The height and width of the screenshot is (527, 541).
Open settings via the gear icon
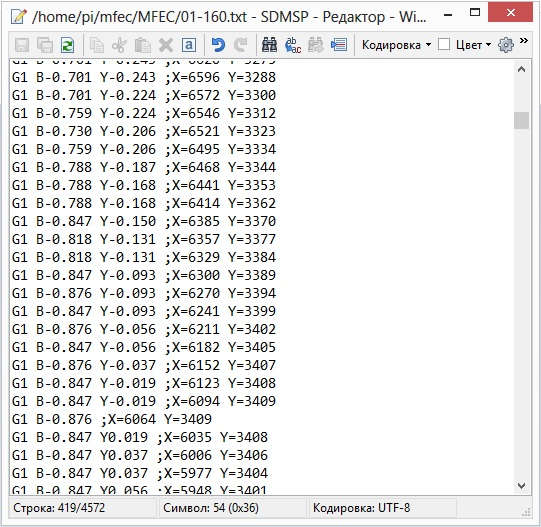click(506, 45)
